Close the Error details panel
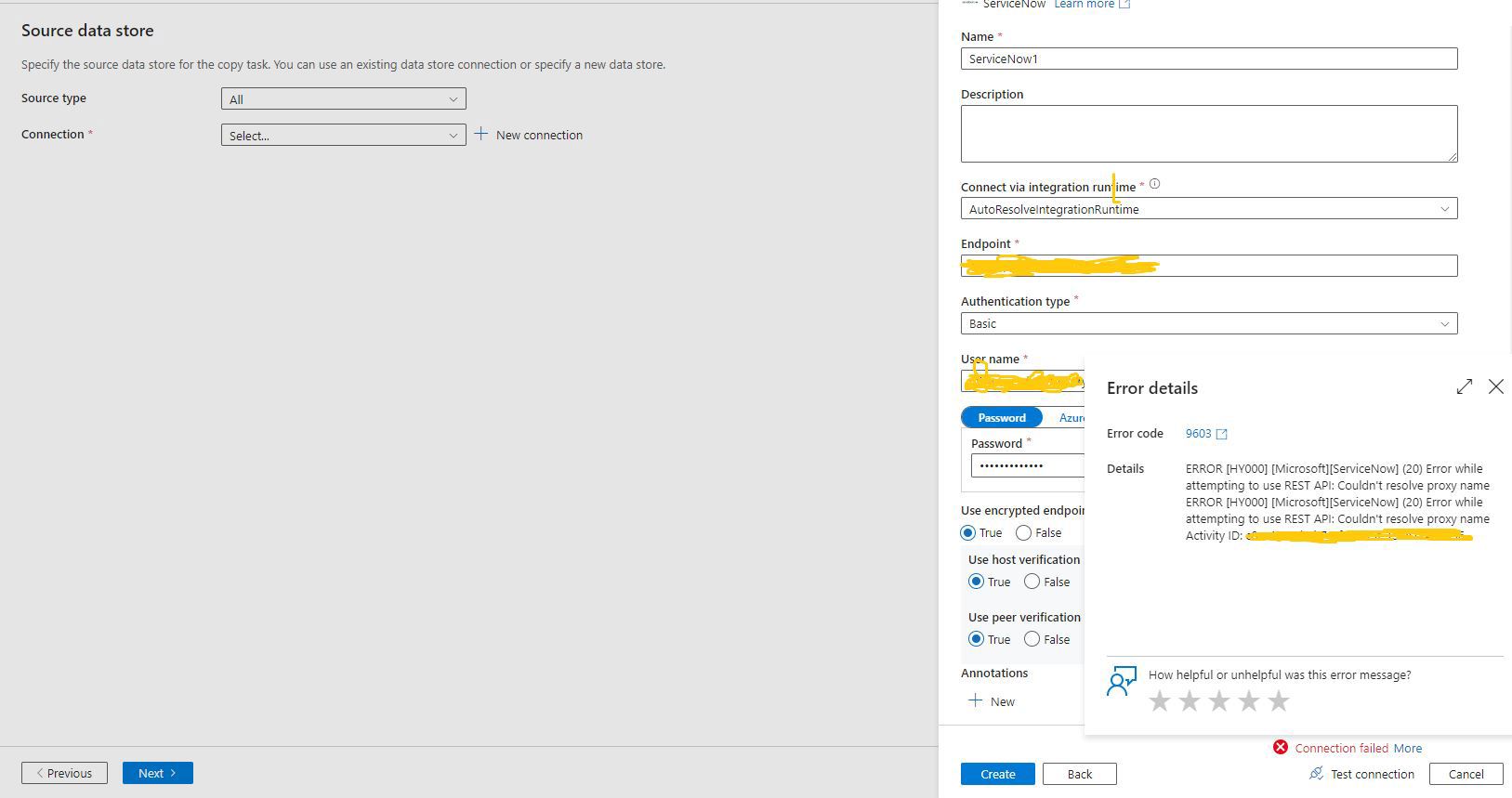This screenshot has height=798, width=1512. tap(1495, 386)
